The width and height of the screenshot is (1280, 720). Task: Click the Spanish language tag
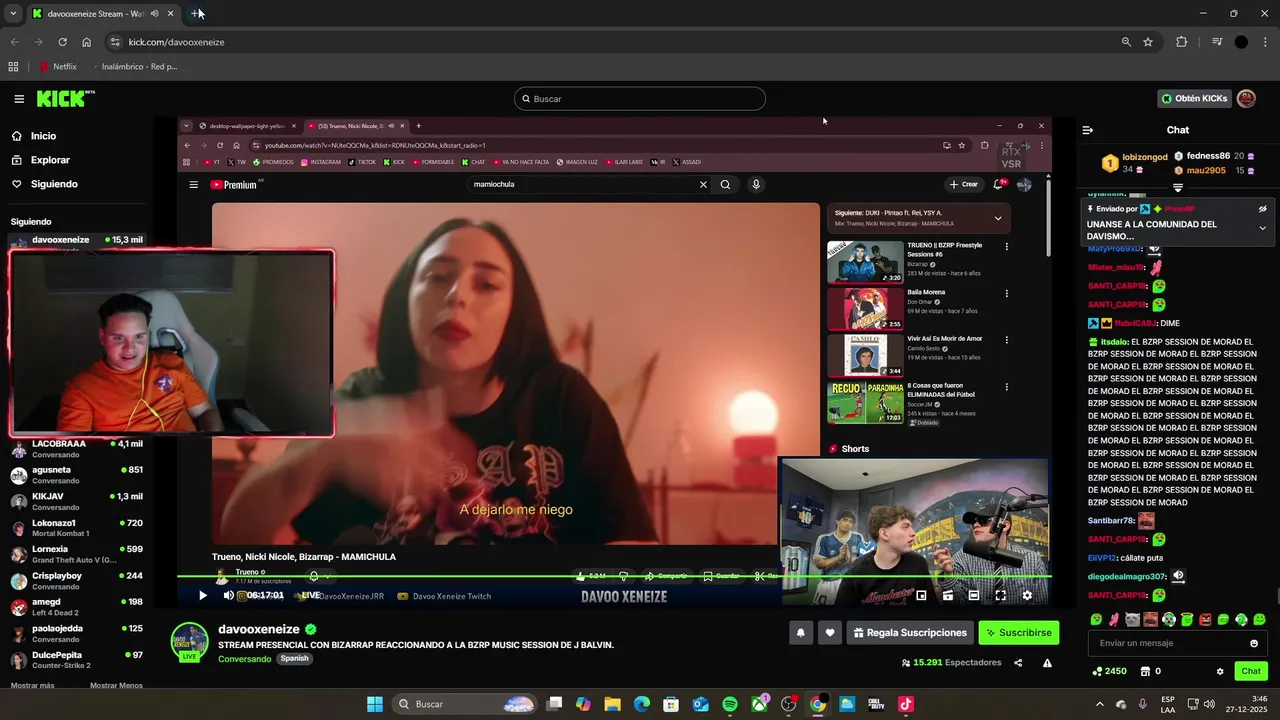click(294, 659)
